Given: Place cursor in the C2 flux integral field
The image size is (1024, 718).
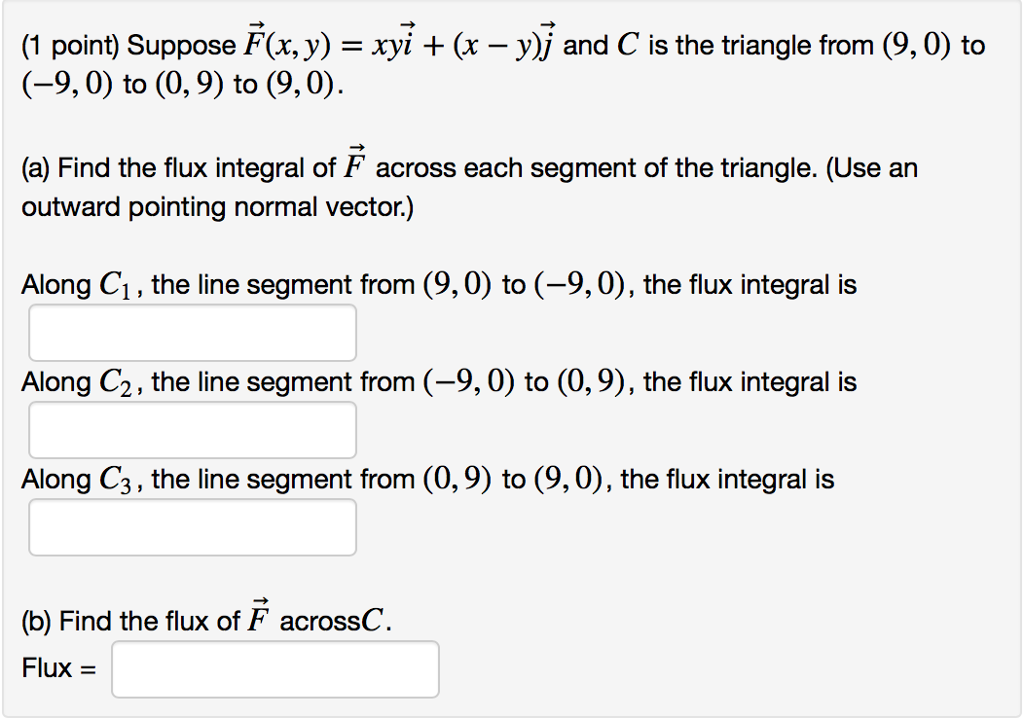Looking at the screenshot, I should pyautogui.click(x=192, y=429).
